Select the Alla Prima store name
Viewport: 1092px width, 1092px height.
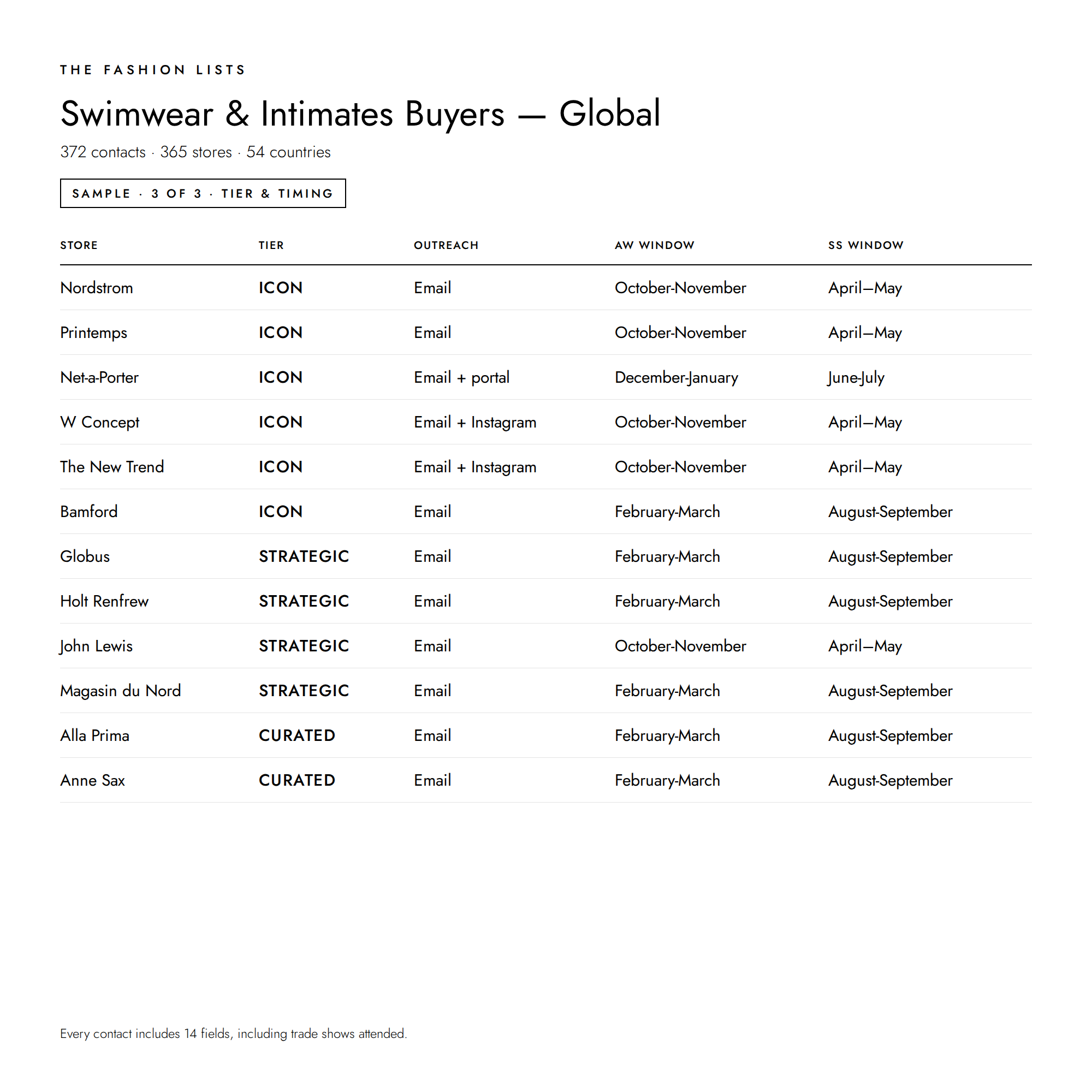95,735
